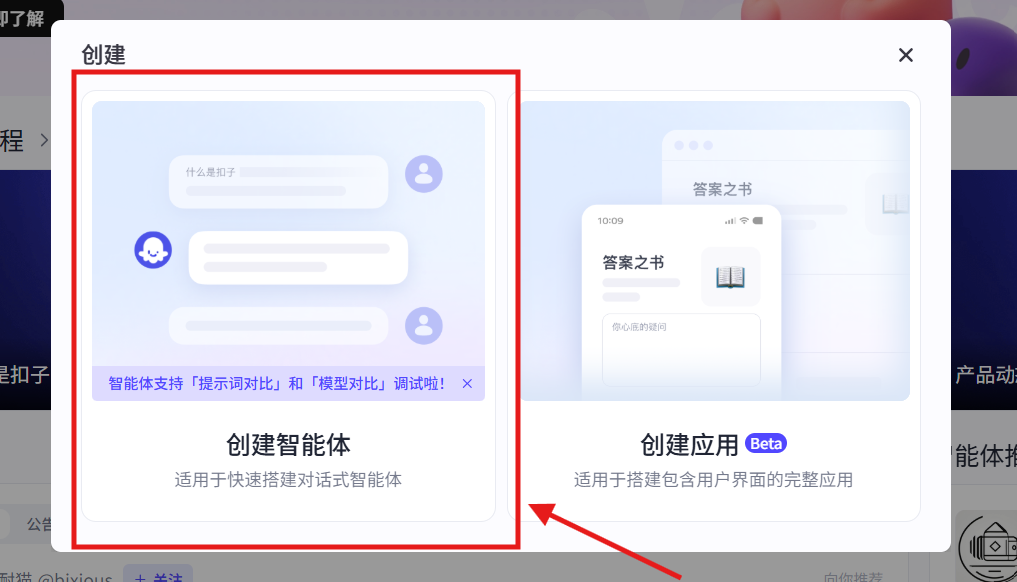Click the 创建 dialog title
This screenshot has height=582, width=1017.
tap(103, 55)
